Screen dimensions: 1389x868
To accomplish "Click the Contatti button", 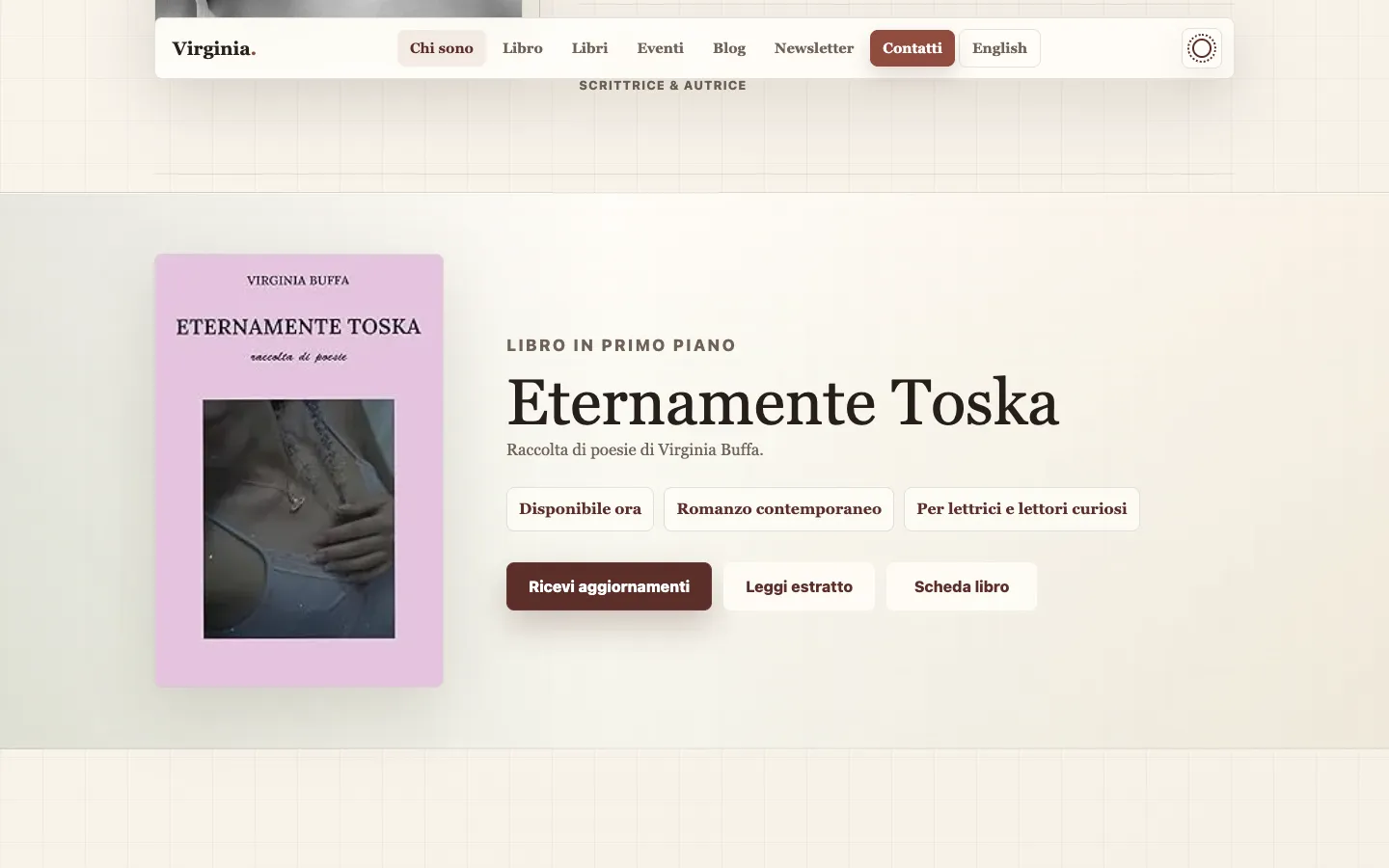I will tap(912, 48).
